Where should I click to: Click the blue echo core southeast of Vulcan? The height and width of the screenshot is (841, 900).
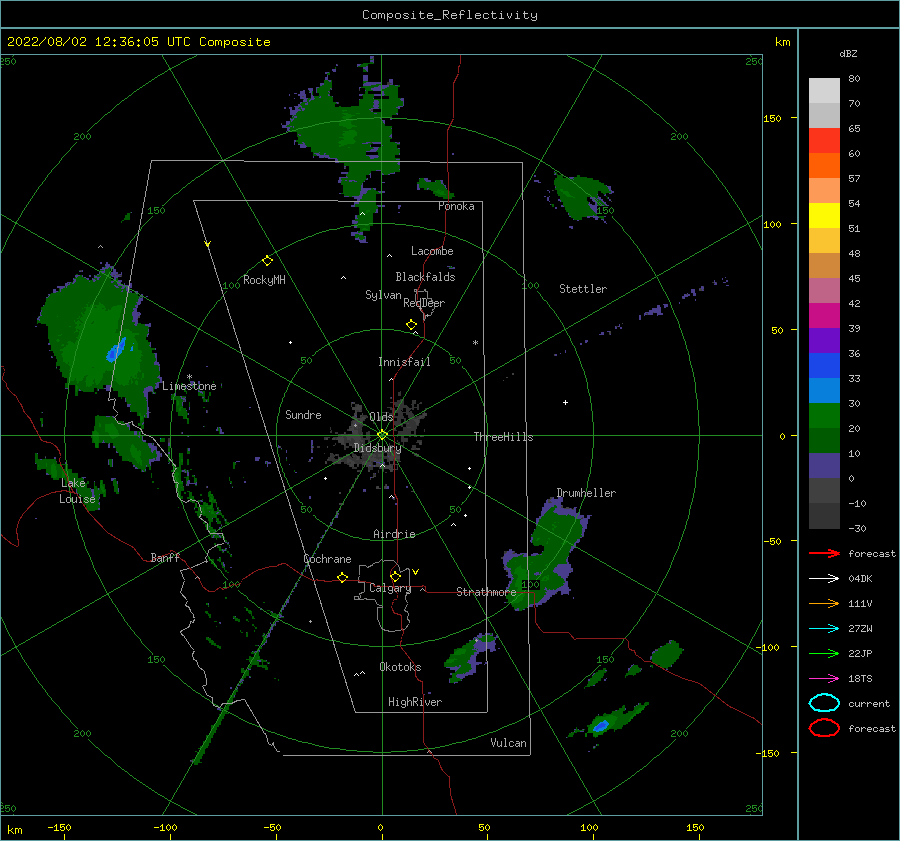[x=600, y=726]
